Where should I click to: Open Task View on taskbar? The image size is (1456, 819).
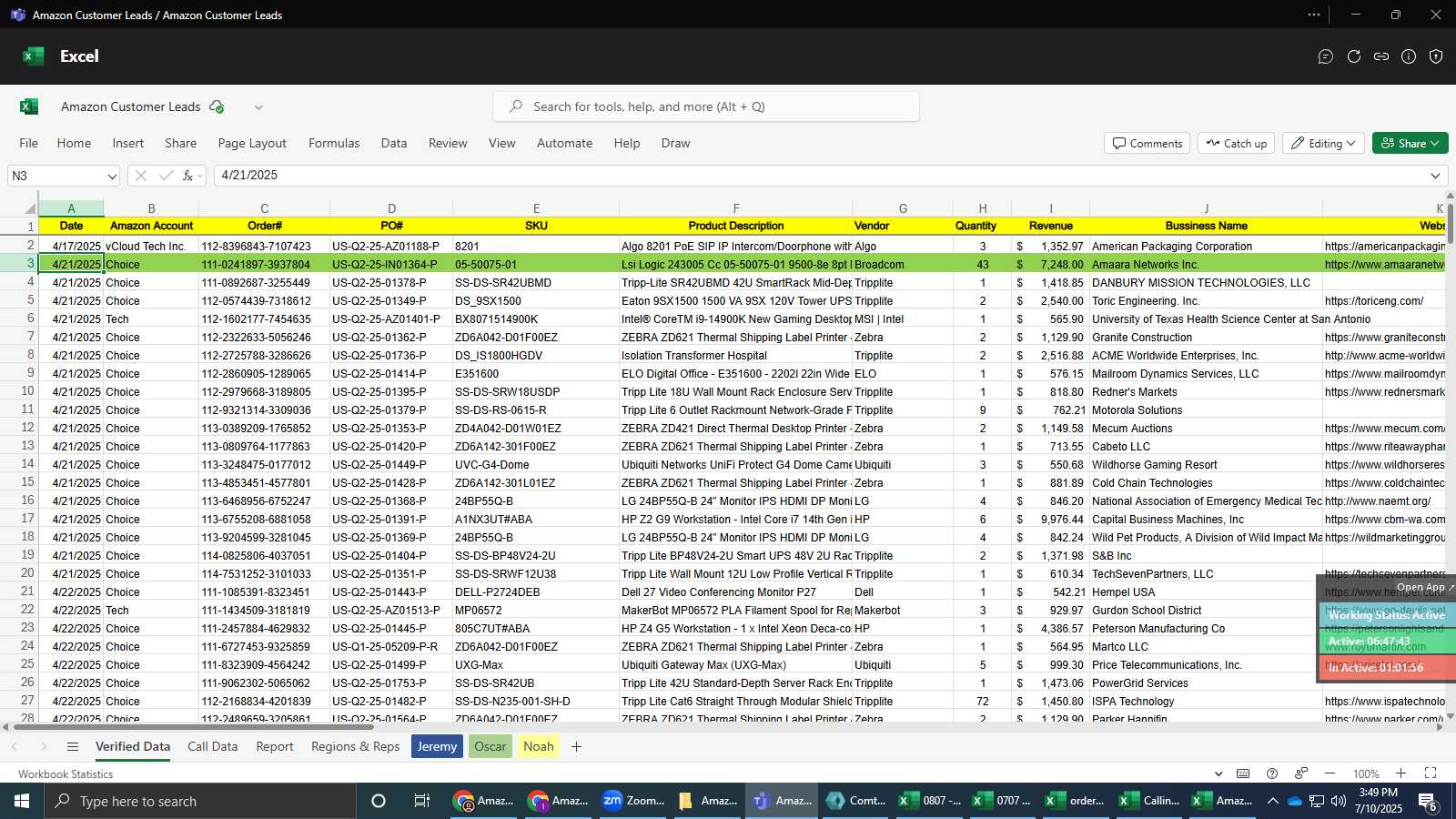[x=421, y=801]
